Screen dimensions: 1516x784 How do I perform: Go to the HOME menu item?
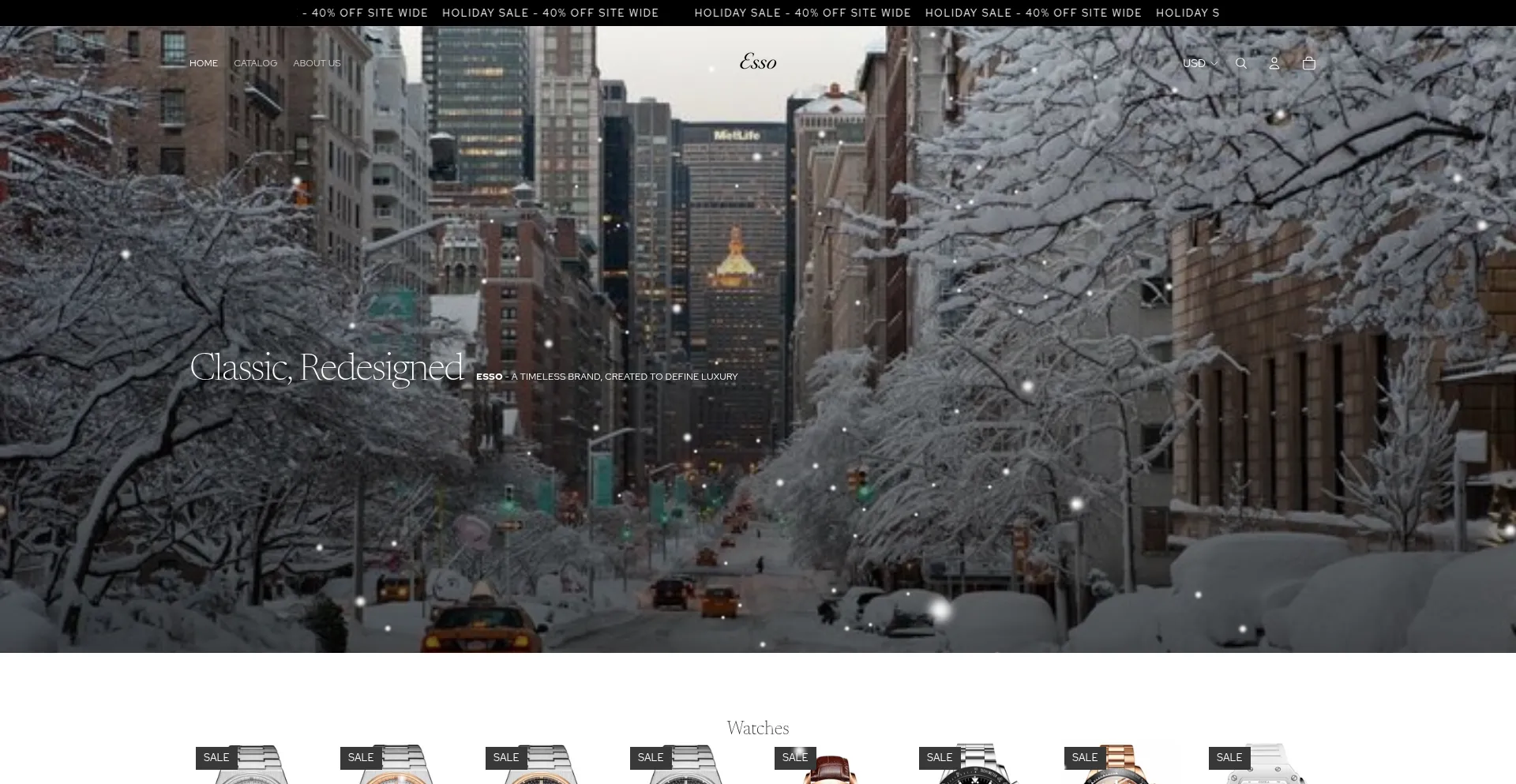click(x=204, y=63)
